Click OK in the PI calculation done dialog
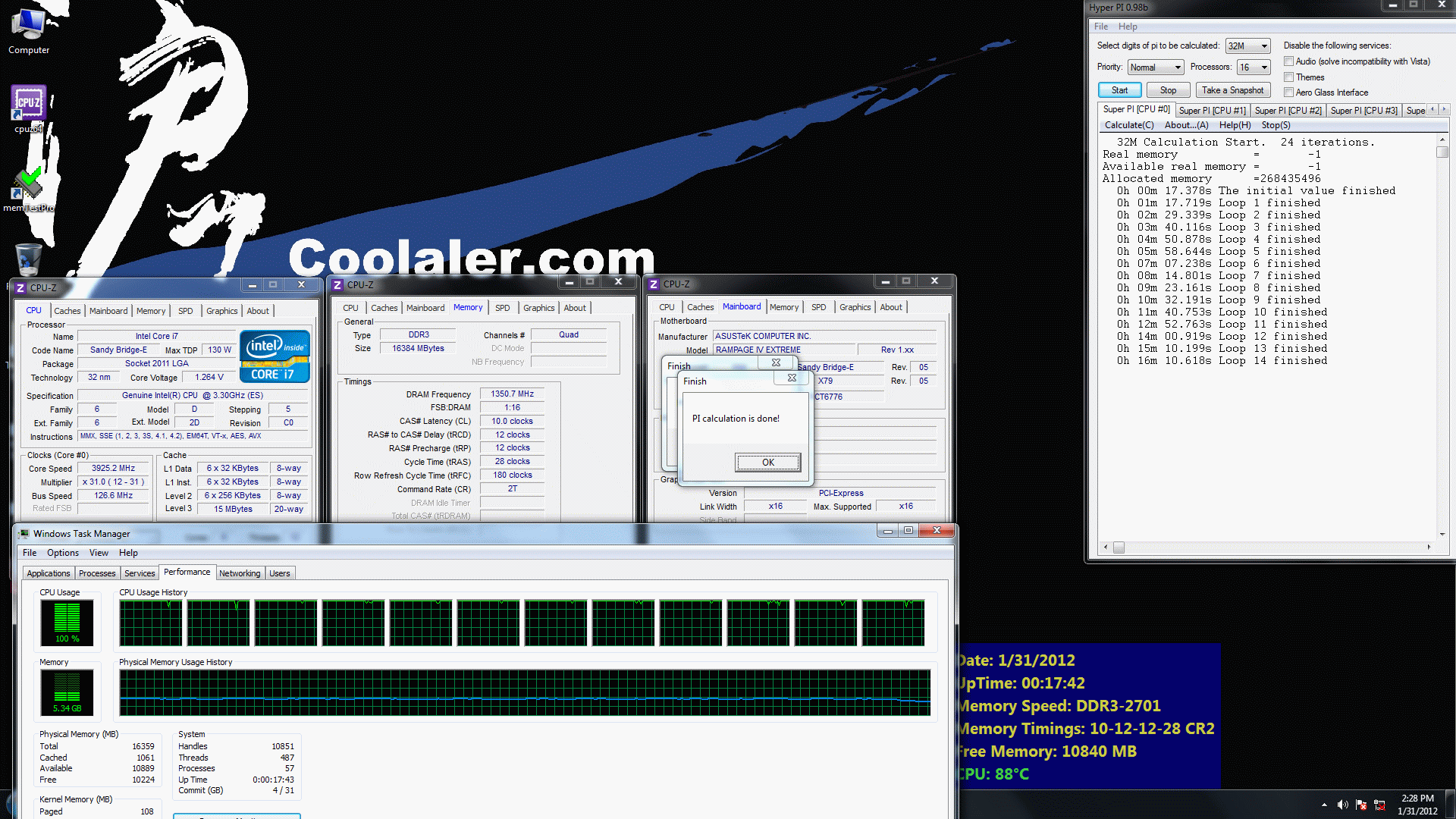The width and height of the screenshot is (1456, 819). (767, 463)
